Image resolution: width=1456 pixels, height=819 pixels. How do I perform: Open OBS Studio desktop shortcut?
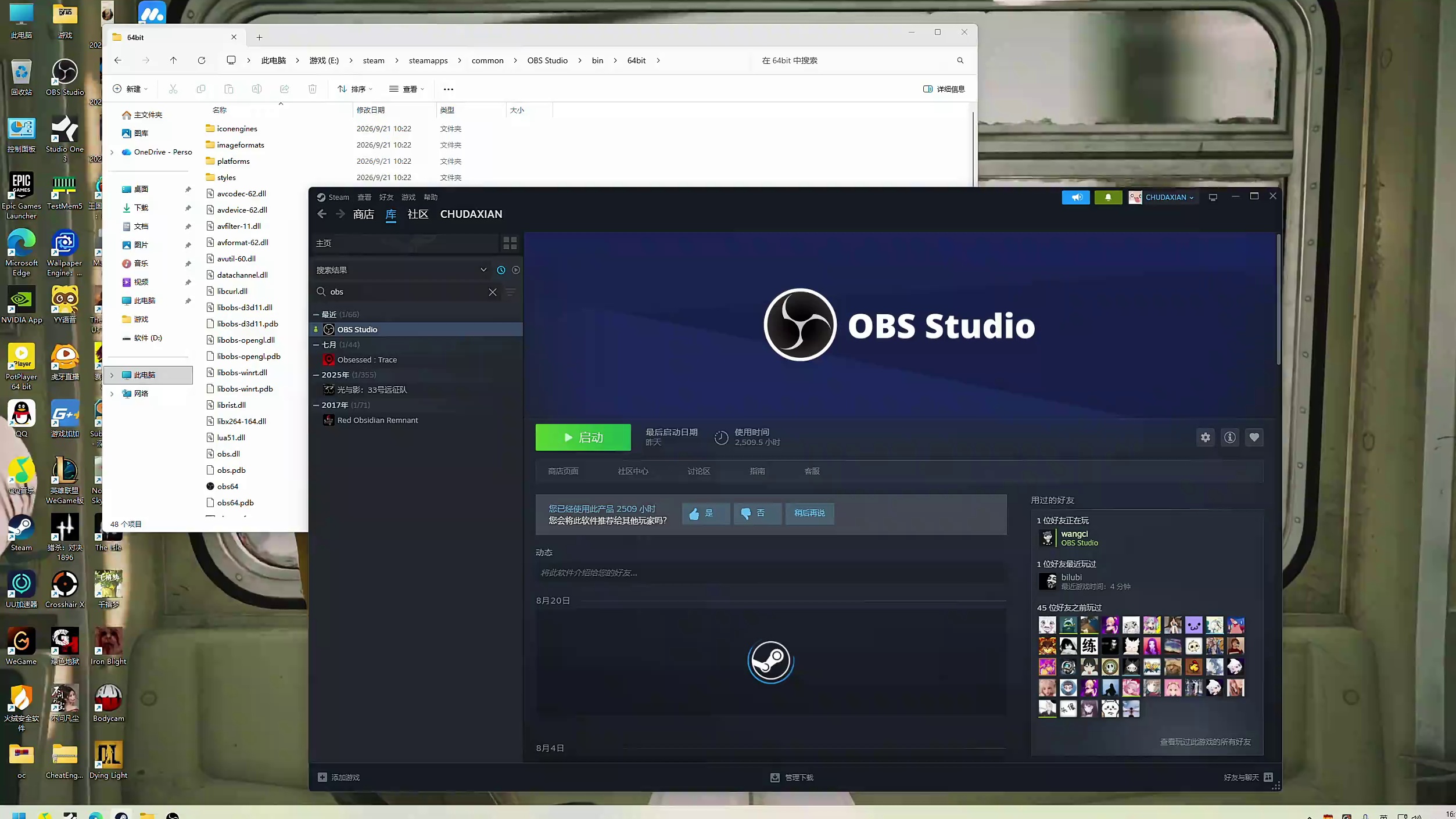[65, 77]
